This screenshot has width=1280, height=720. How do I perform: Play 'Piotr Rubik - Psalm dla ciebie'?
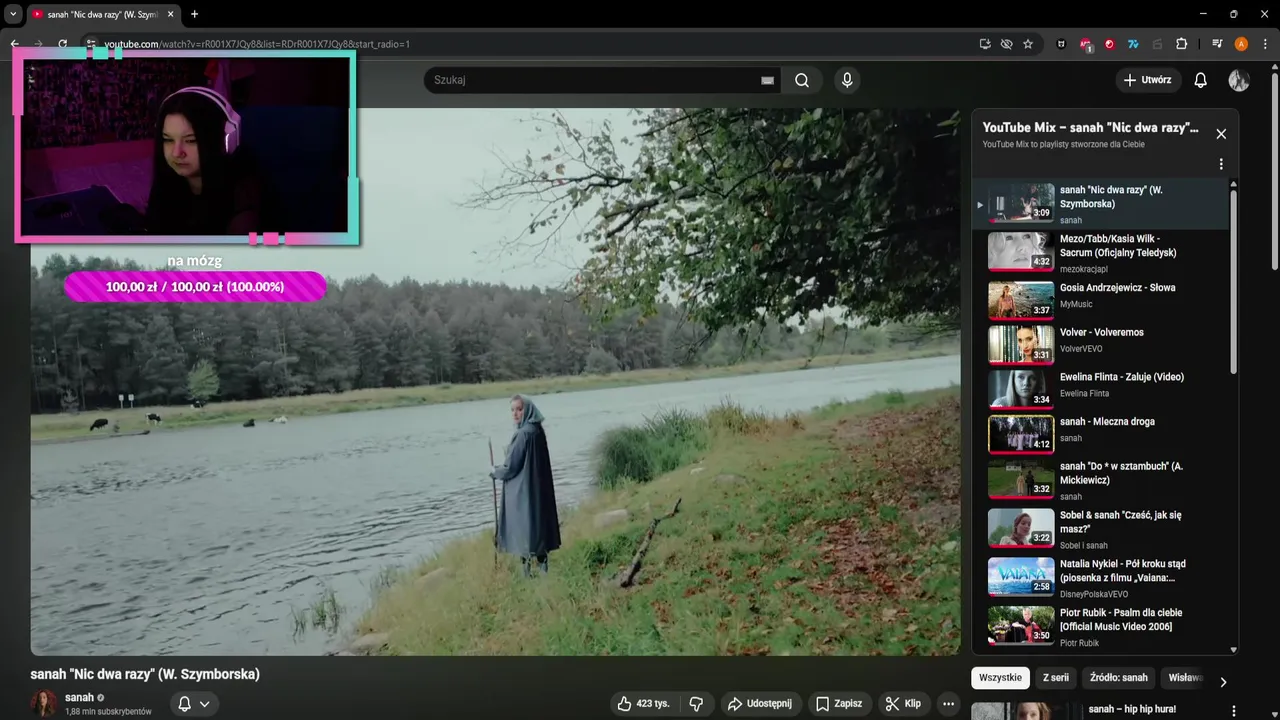coord(1100,627)
